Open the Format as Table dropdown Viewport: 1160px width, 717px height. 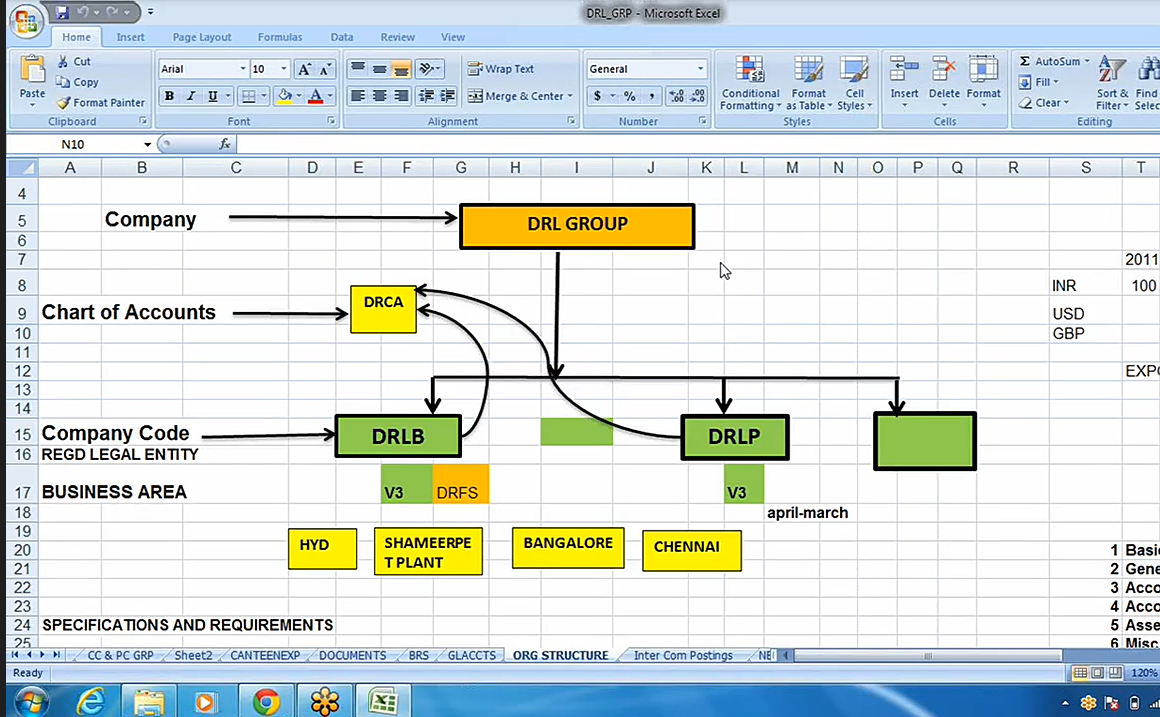point(809,84)
